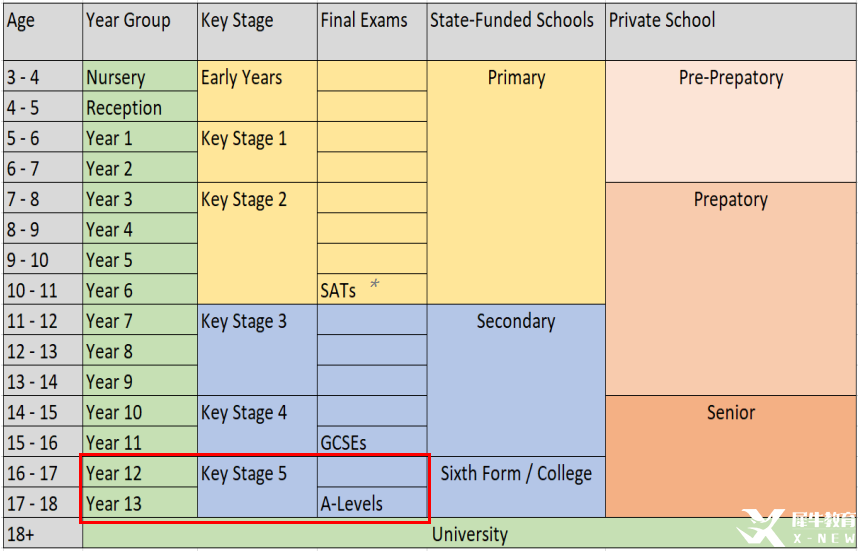The width and height of the screenshot is (861, 552).
Task: Click the asterisk next to SATs
Action: (x=375, y=285)
